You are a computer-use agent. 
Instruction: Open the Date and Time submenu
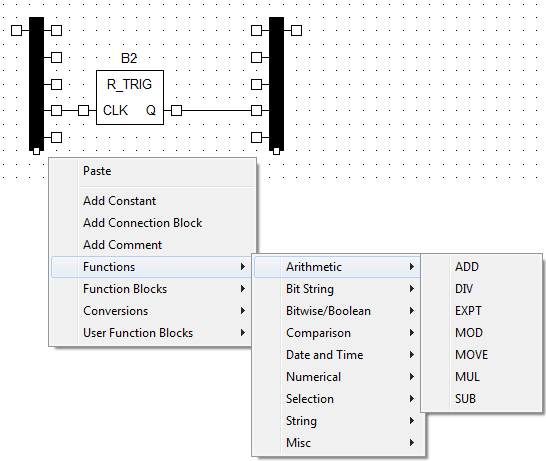click(337, 354)
